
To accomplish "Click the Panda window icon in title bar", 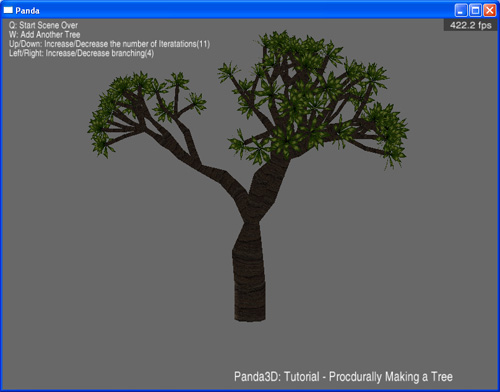I will (8, 10).
